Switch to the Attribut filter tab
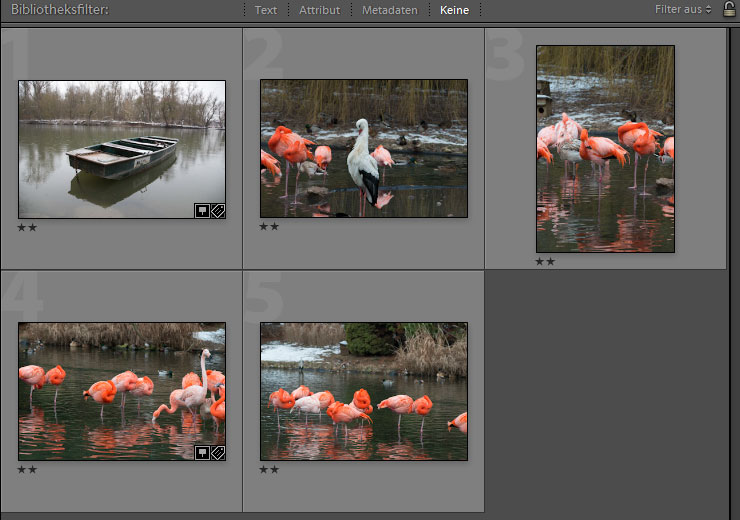The image size is (740, 520). [319, 10]
